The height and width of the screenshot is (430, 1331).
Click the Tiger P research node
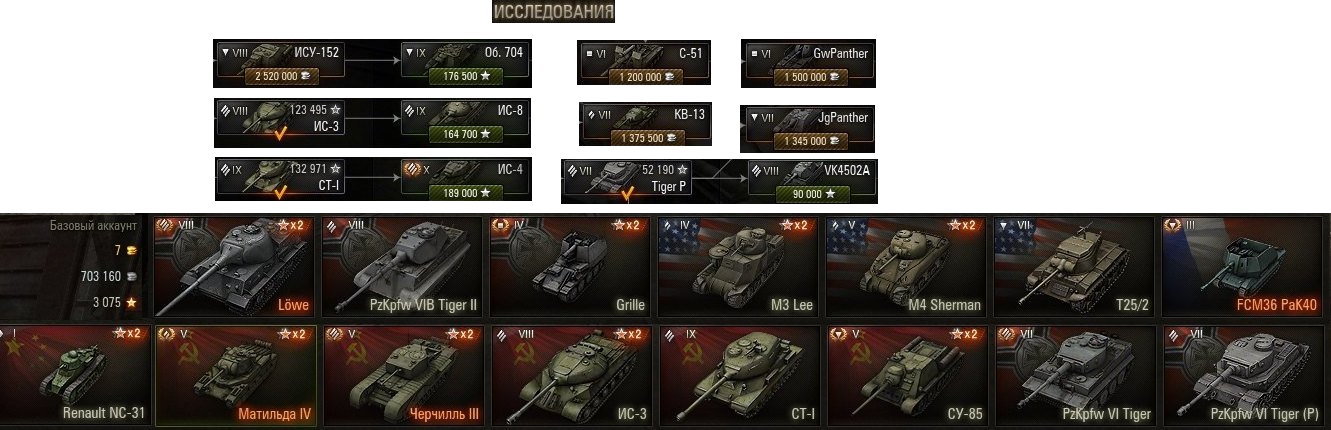(627, 182)
